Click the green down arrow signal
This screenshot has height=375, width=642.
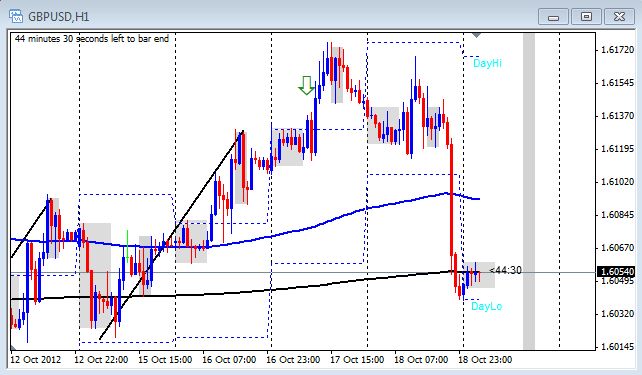click(x=306, y=85)
